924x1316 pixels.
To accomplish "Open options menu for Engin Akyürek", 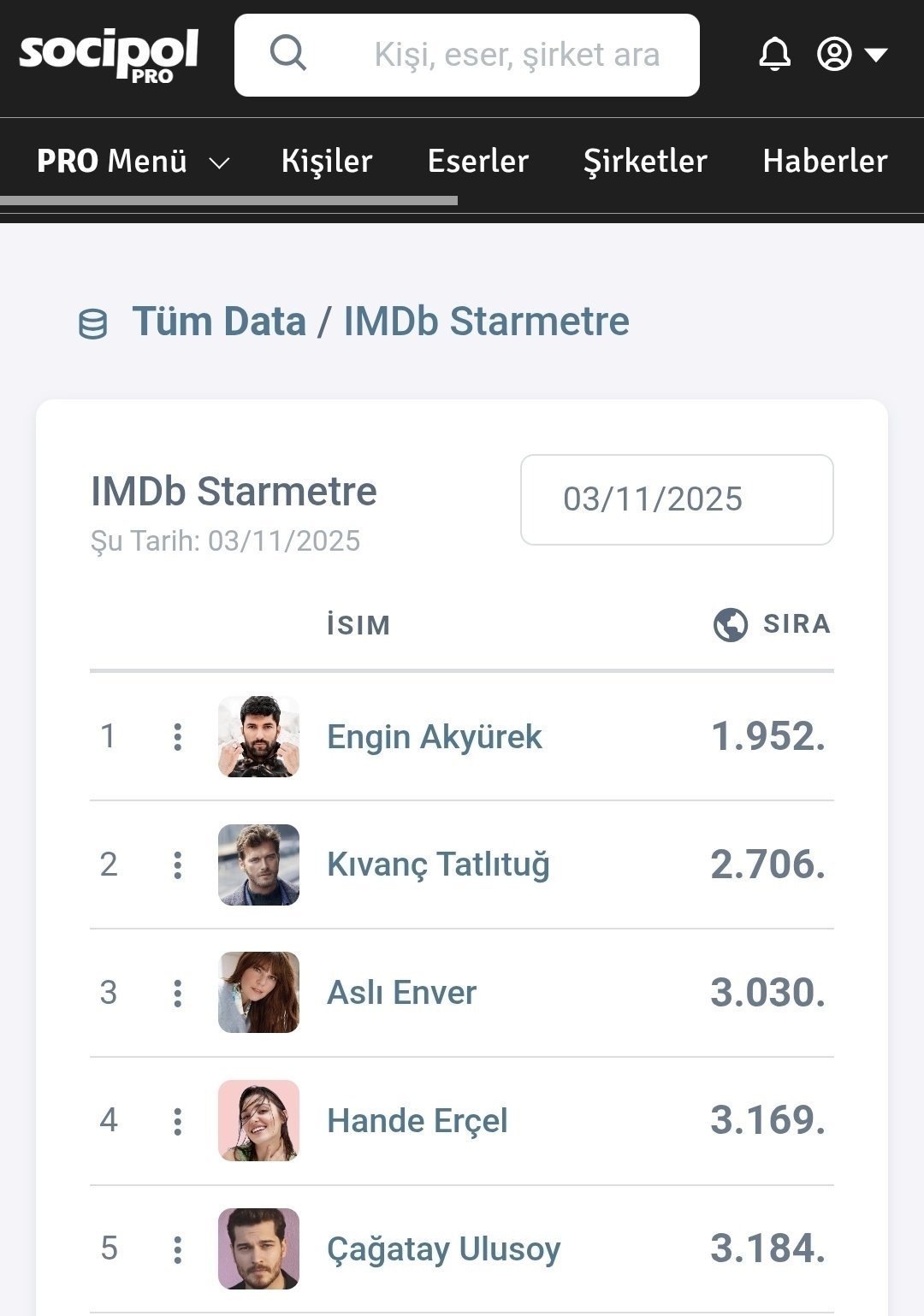I will click(178, 736).
